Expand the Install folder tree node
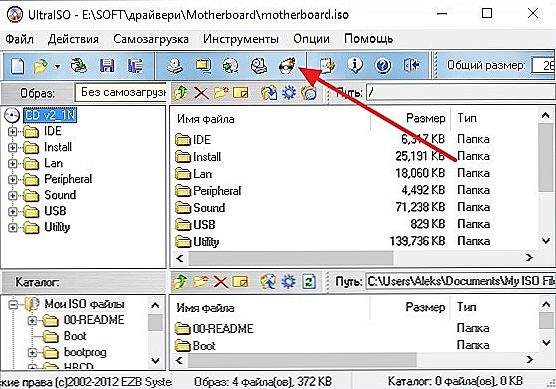The height and width of the screenshot is (389, 556). pyautogui.click(x=12, y=148)
